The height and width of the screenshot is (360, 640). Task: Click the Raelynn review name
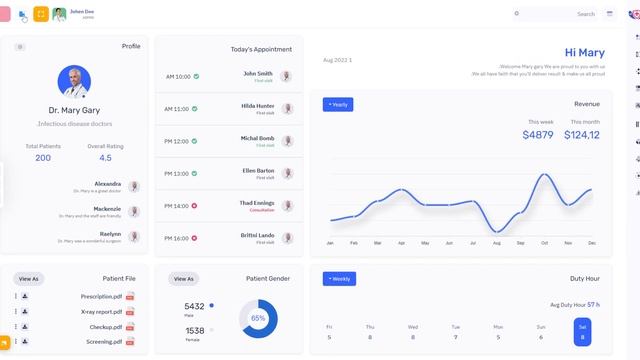pyautogui.click(x=110, y=234)
